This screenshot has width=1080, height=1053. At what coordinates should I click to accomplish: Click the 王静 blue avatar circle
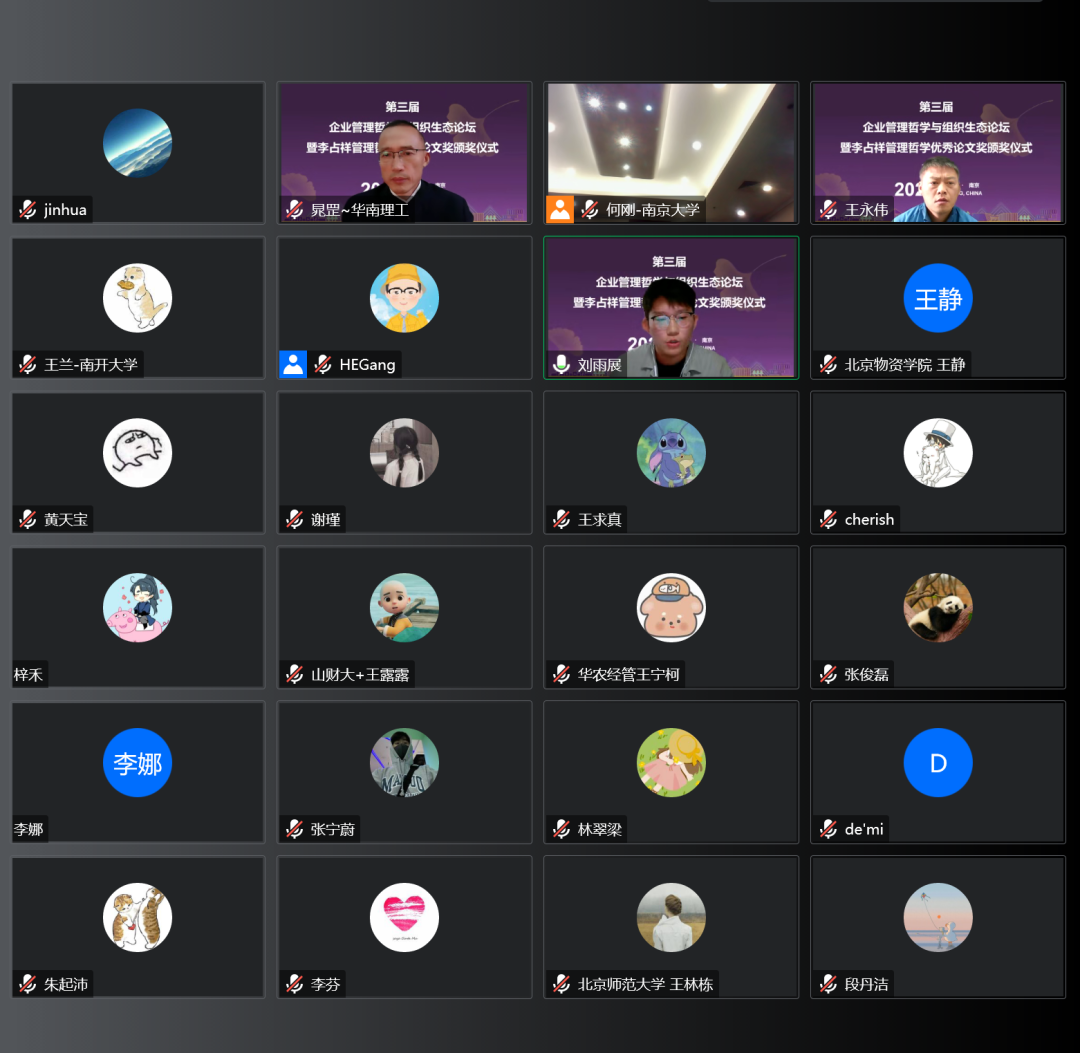pyautogui.click(x=937, y=298)
